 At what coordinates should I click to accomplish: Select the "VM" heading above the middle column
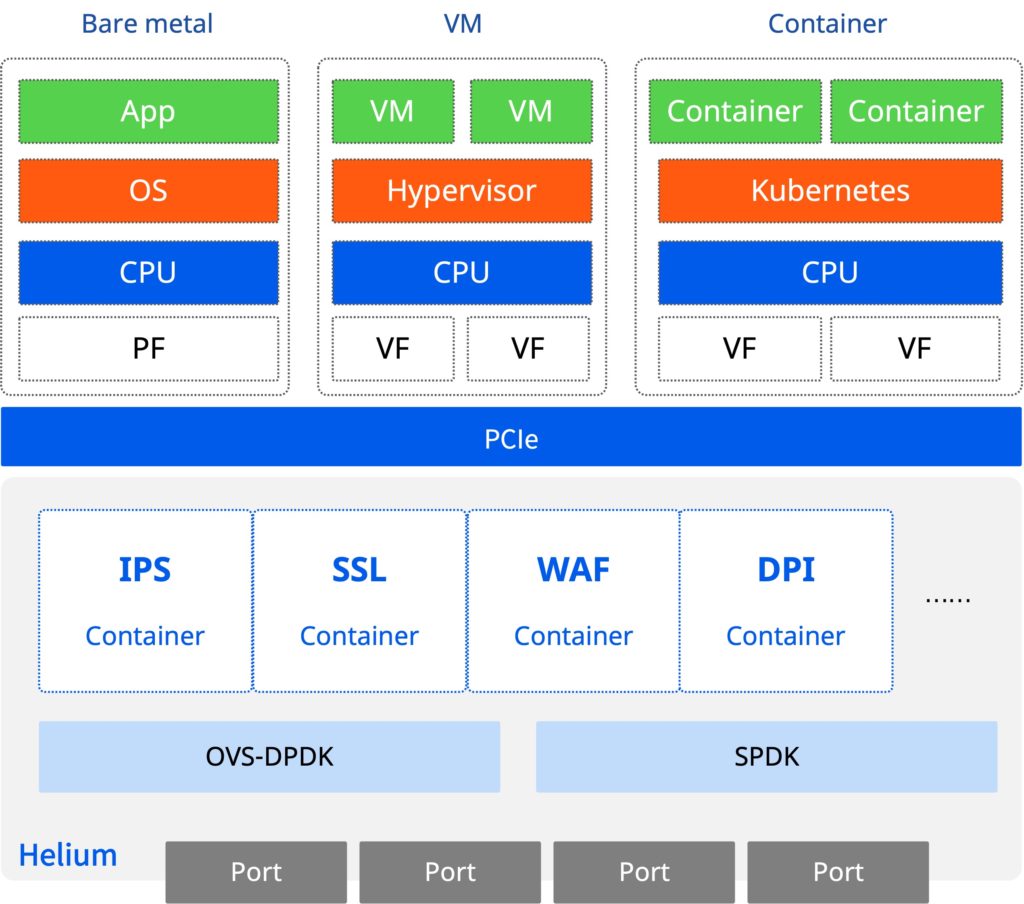tap(462, 24)
